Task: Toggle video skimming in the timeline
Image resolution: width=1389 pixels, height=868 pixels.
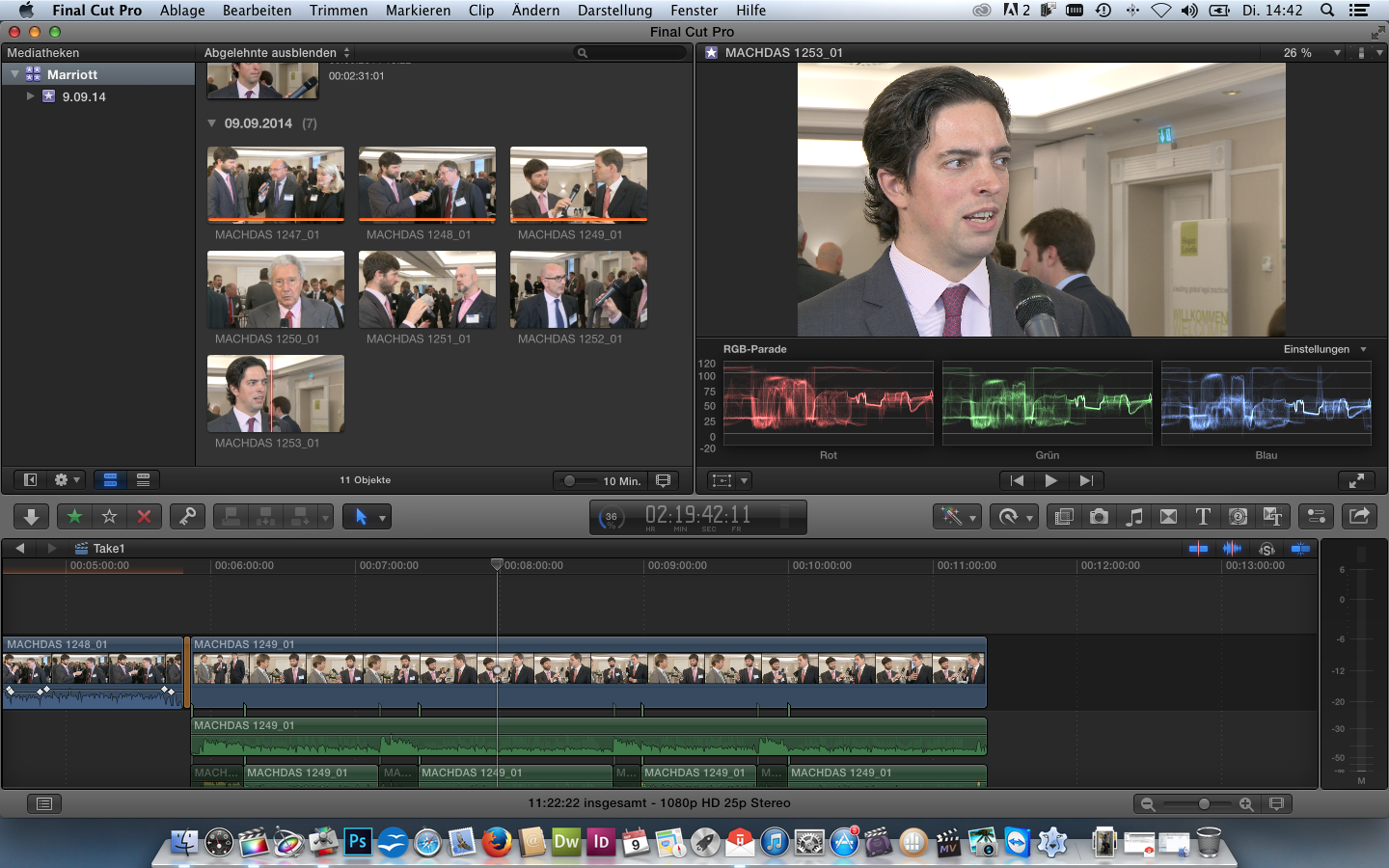Action: click(1198, 549)
